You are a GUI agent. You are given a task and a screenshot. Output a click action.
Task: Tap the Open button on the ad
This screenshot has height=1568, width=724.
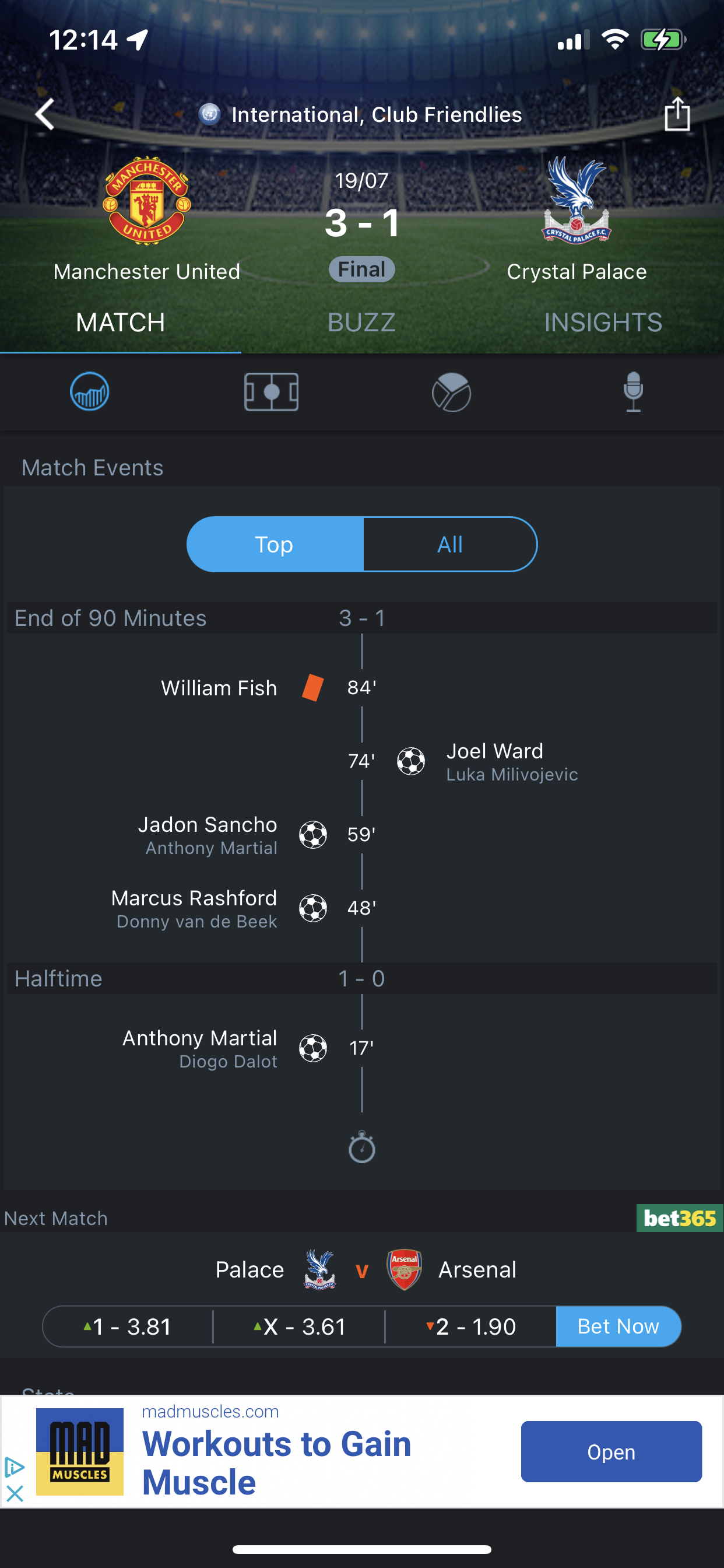click(611, 1452)
